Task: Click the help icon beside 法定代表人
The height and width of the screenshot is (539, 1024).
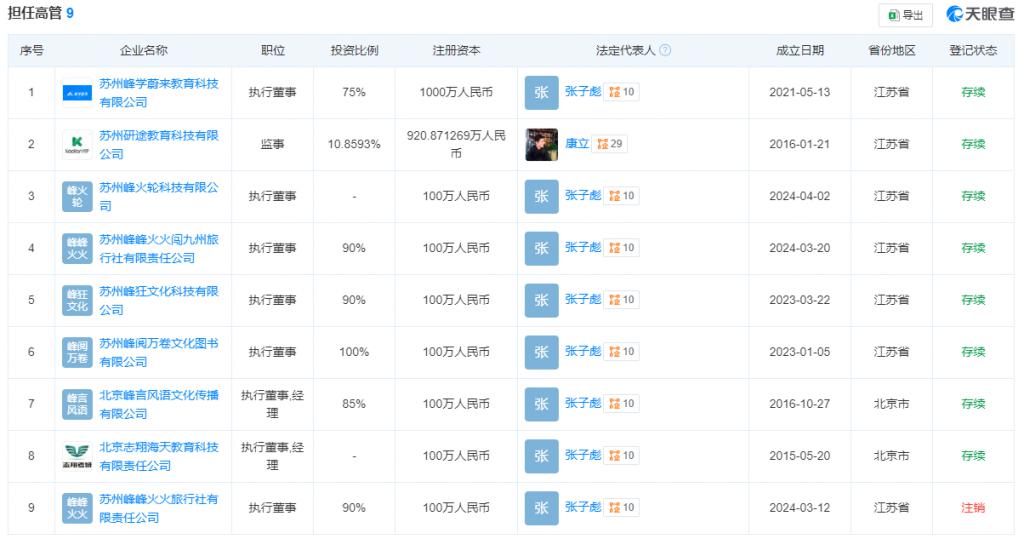Action: [x=665, y=50]
